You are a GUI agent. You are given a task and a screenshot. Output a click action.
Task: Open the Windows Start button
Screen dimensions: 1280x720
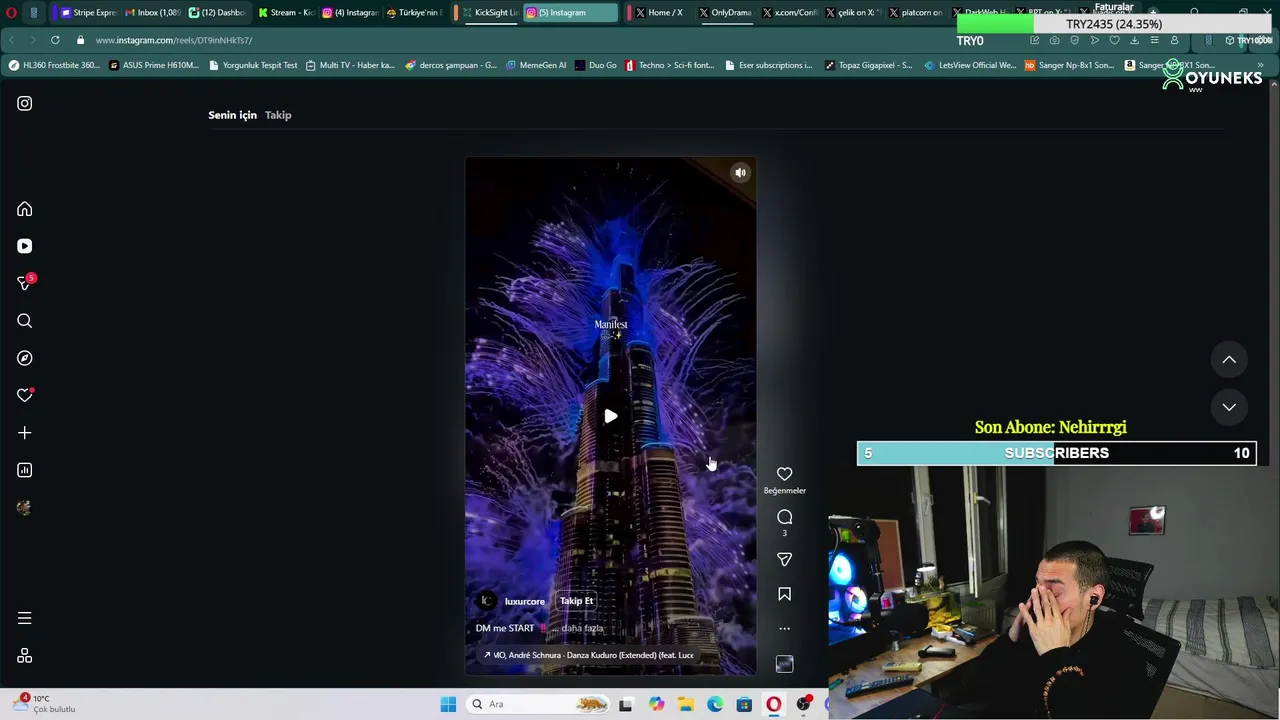point(448,704)
